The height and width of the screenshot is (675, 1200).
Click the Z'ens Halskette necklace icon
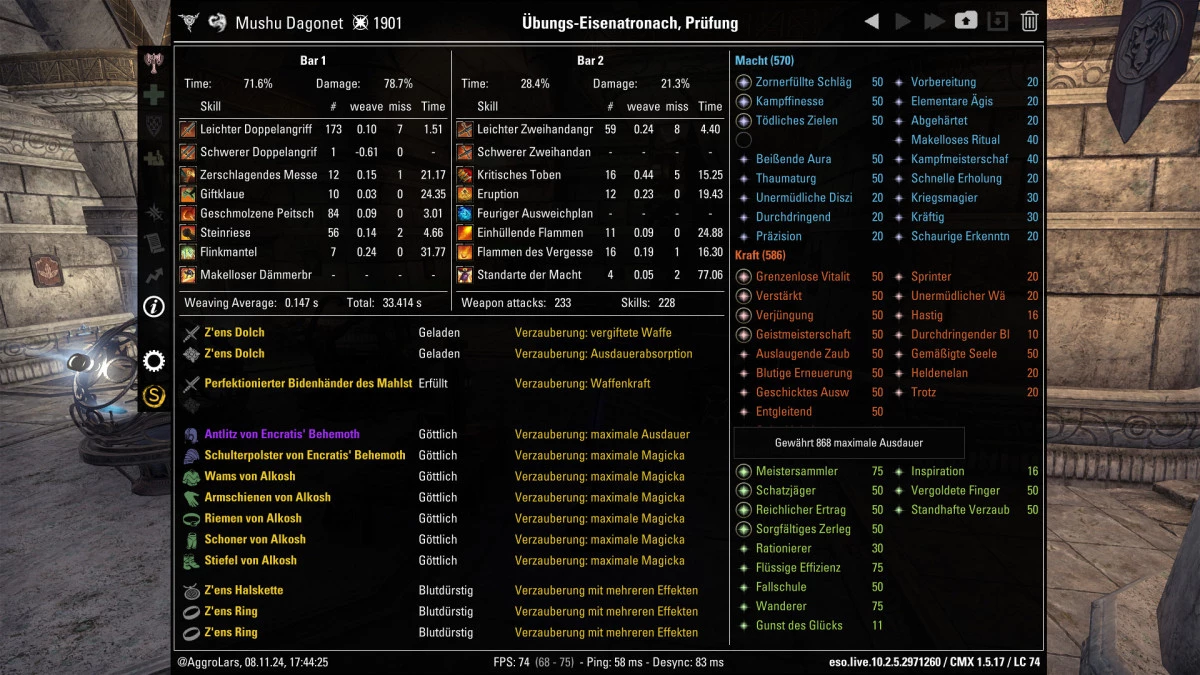[191, 590]
